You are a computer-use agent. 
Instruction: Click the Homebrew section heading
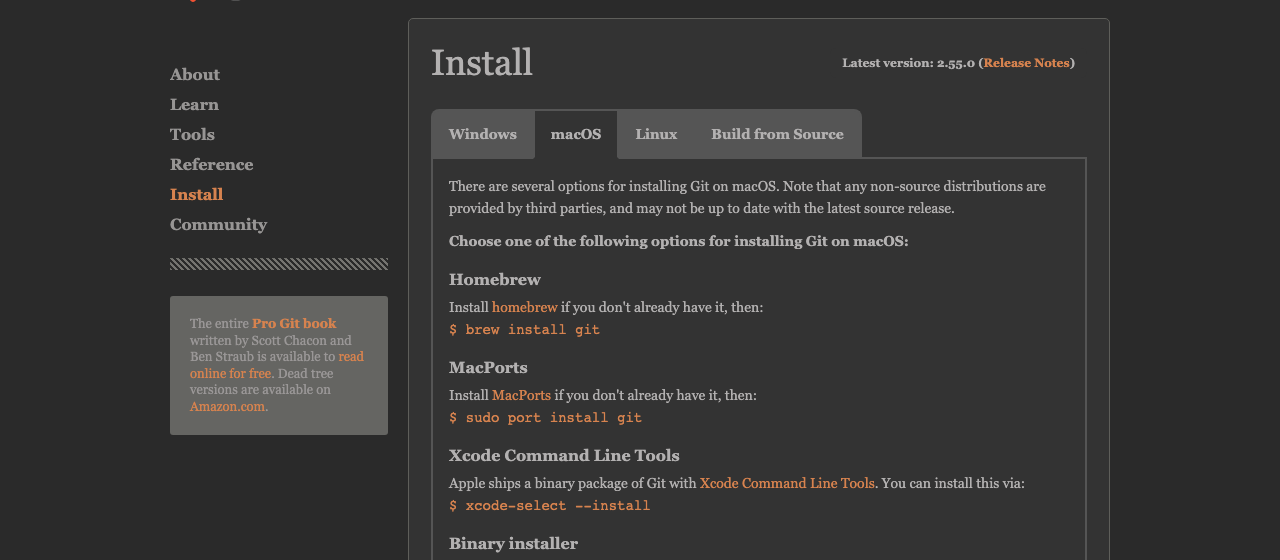tap(495, 279)
